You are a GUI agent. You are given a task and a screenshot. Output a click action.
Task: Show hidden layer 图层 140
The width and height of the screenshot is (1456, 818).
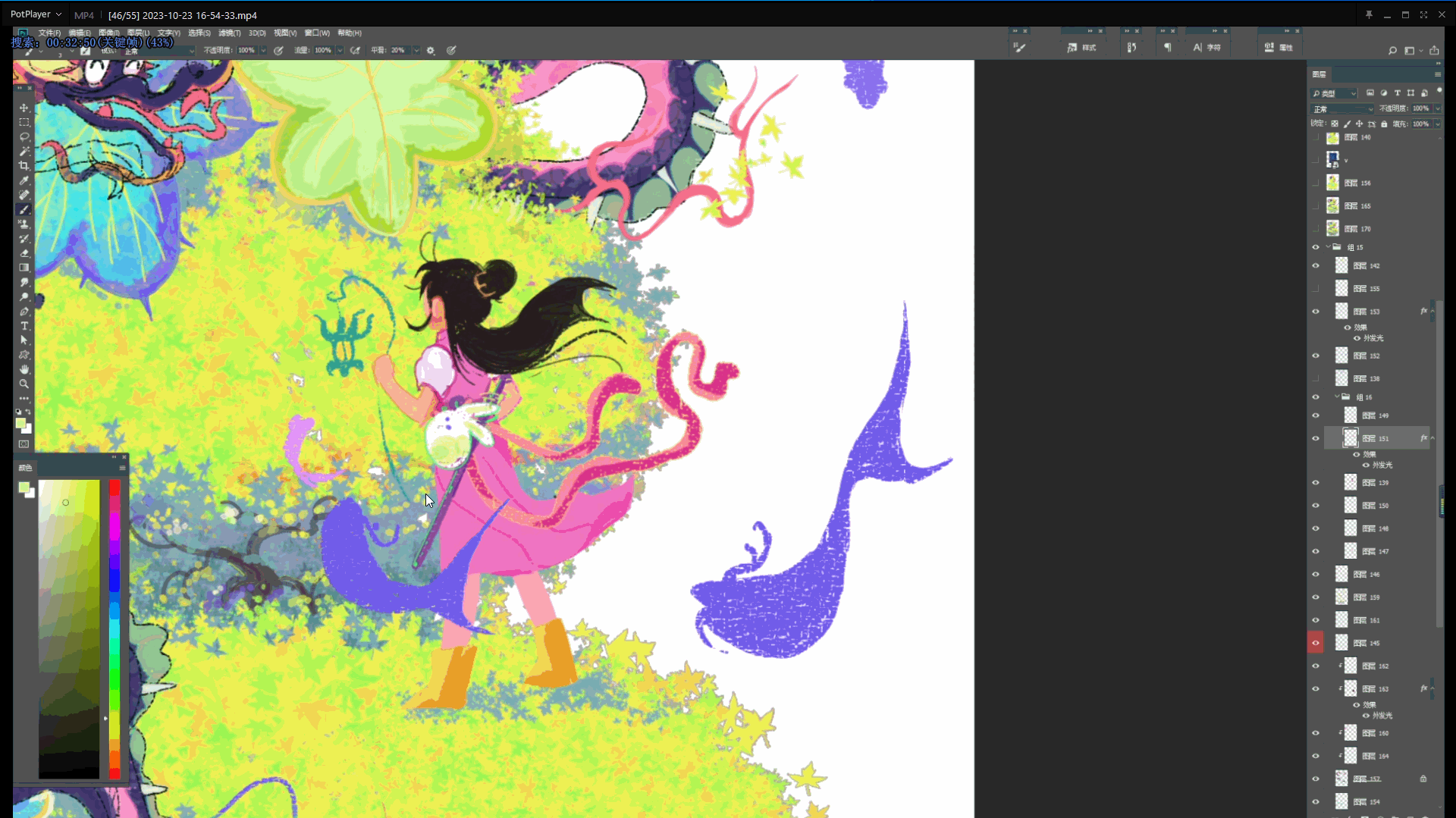point(1316,138)
